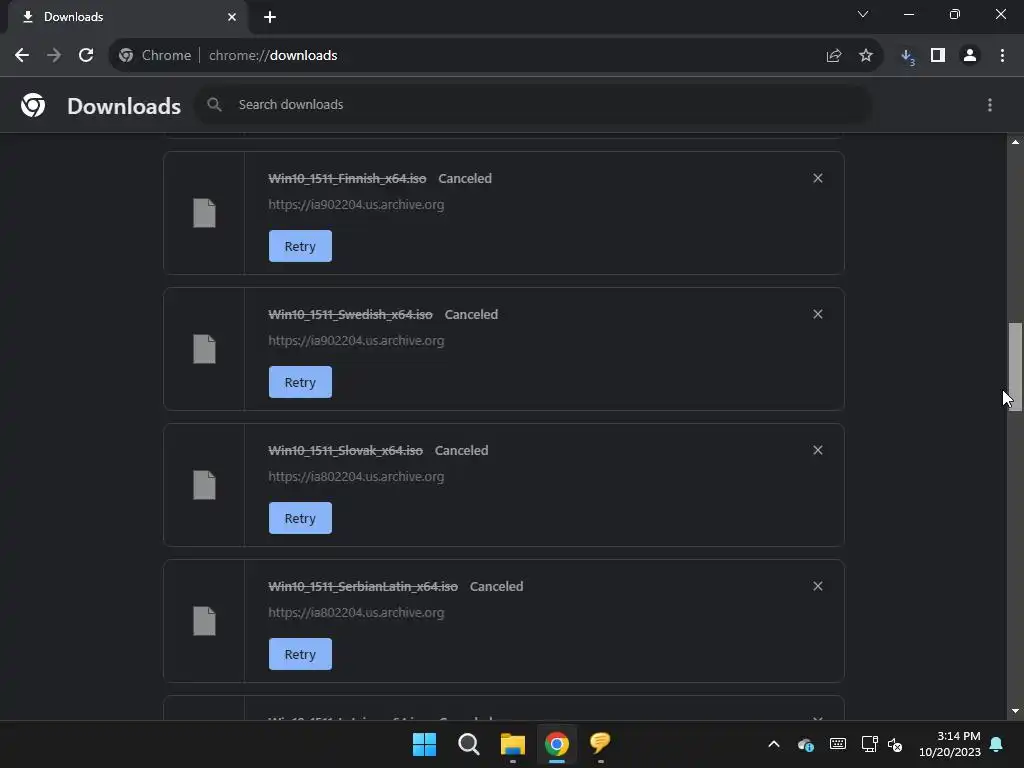This screenshot has width=1024, height=768.
Task: Select the Downloads browser tab
Action: coord(127,17)
